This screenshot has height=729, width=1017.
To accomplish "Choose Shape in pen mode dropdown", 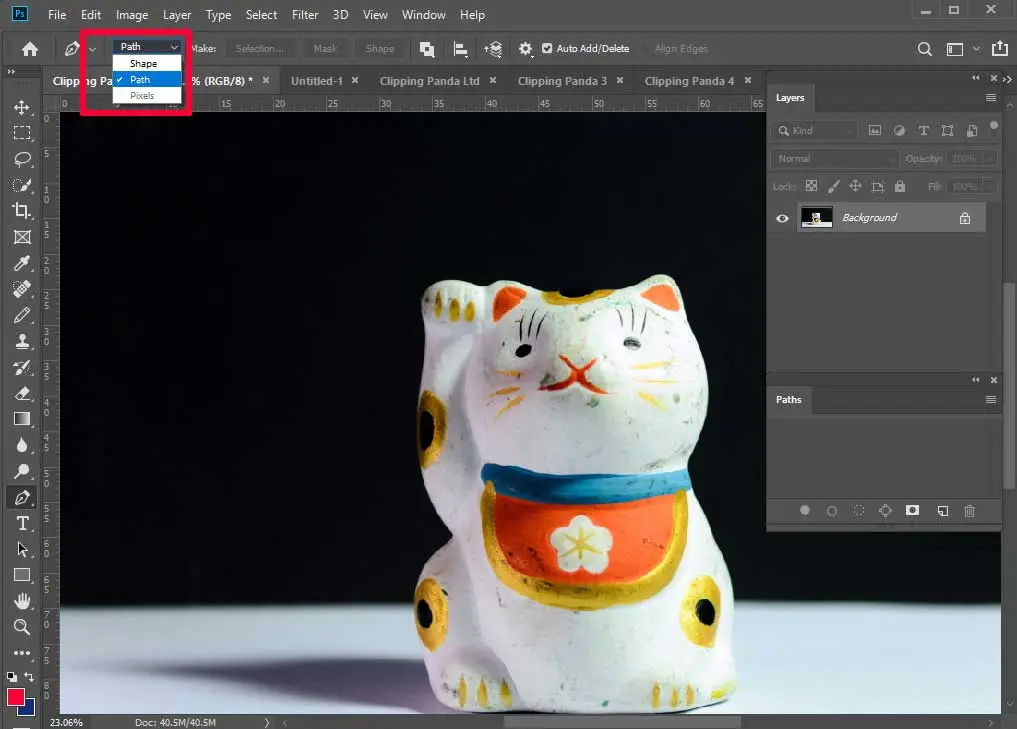I will click(147, 64).
